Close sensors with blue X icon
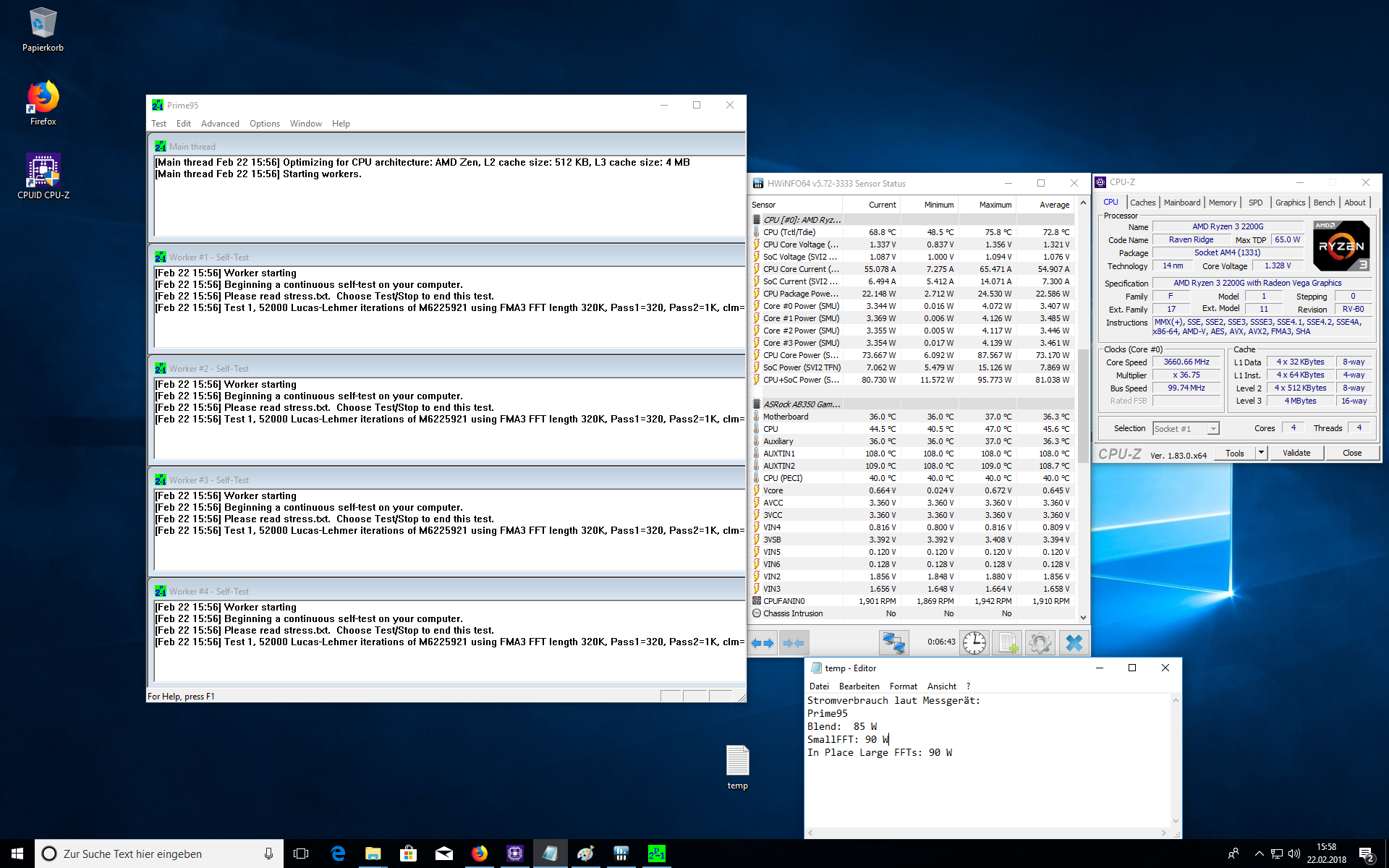Image resolution: width=1389 pixels, height=868 pixels. pos(1074,642)
